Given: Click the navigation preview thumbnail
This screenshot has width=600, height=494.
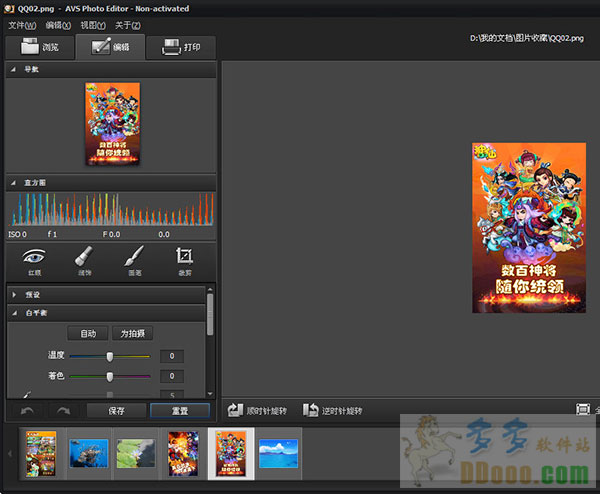Looking at the screenshot, I should pos(112,124).
